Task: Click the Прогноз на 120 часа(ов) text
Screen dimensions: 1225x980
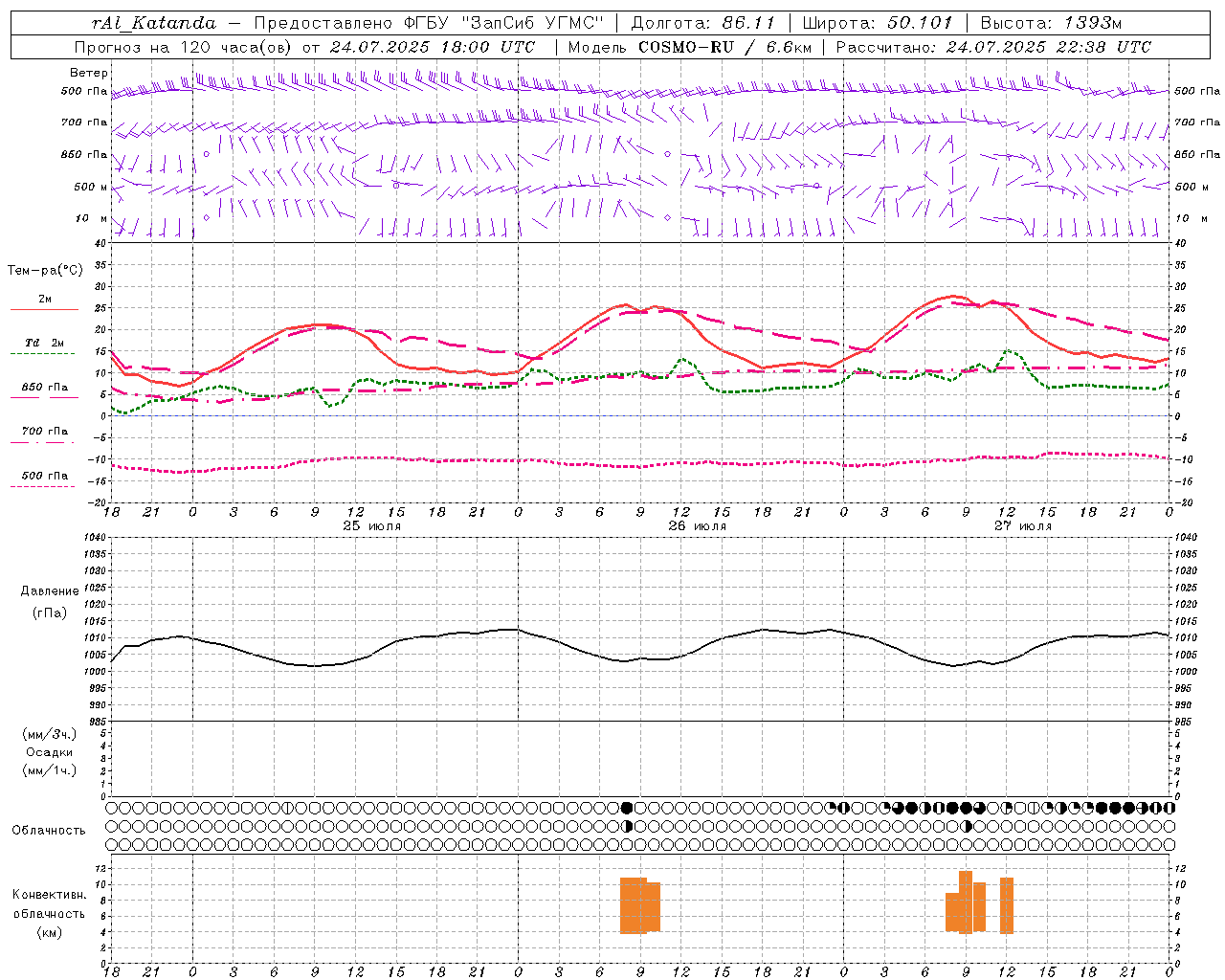Action: (x=184, y=47)
